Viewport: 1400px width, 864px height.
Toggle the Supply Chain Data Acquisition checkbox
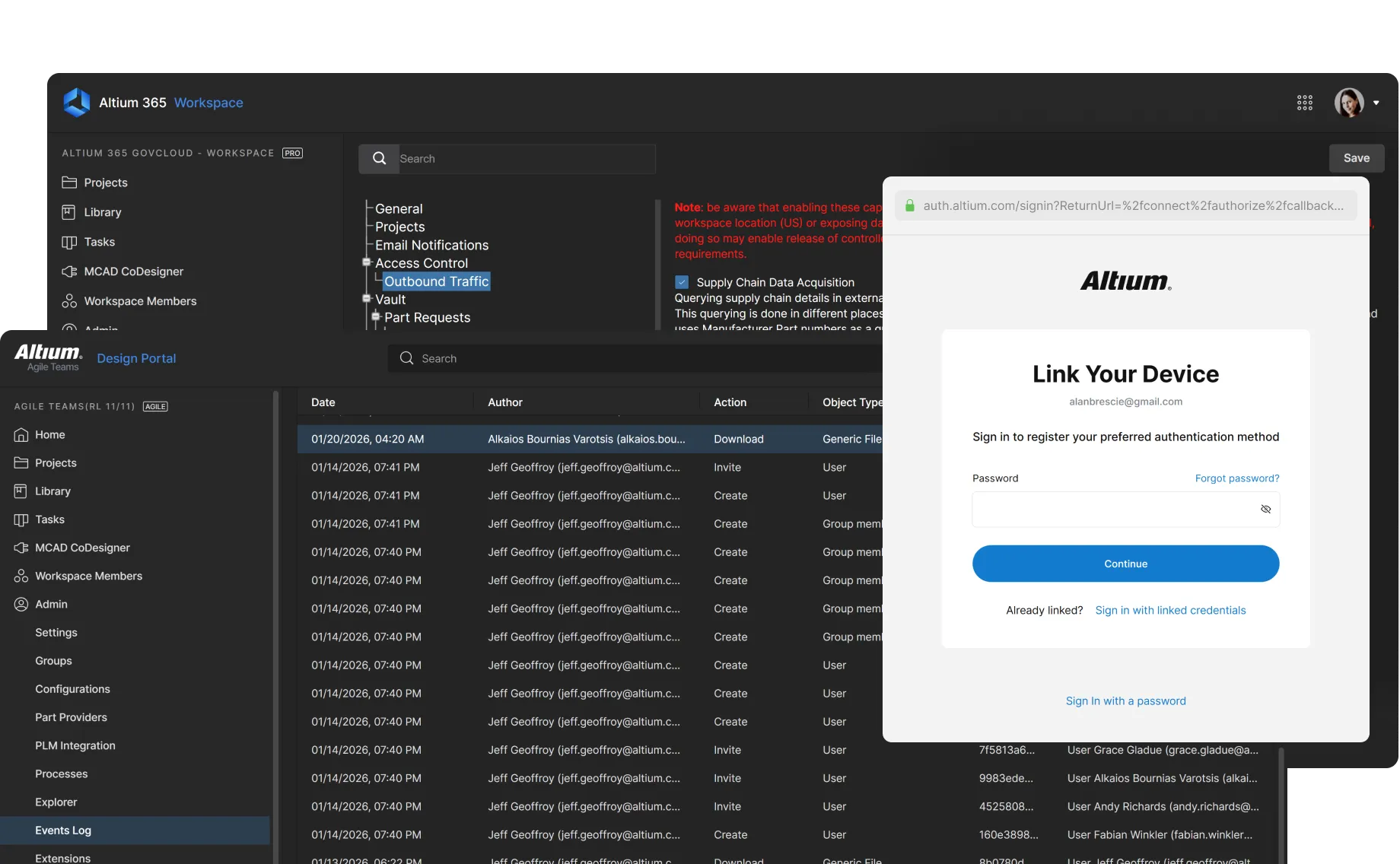pos(682,282)
